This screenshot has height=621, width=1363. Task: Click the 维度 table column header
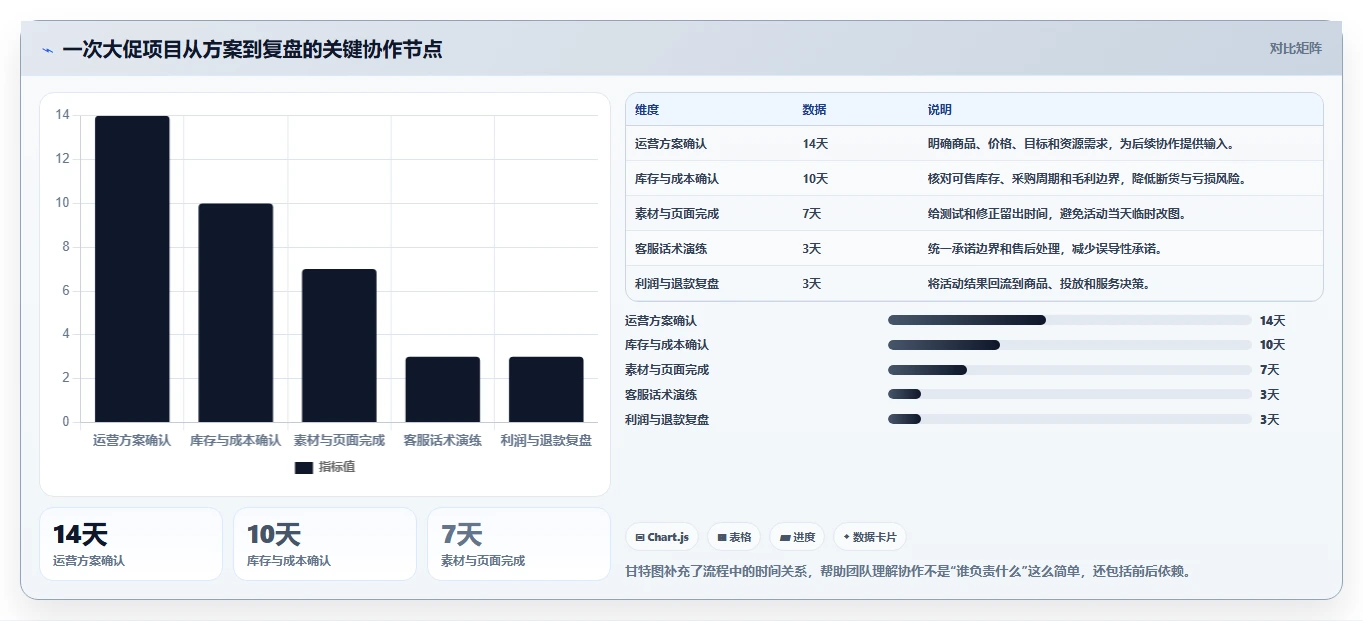(647, 110)
